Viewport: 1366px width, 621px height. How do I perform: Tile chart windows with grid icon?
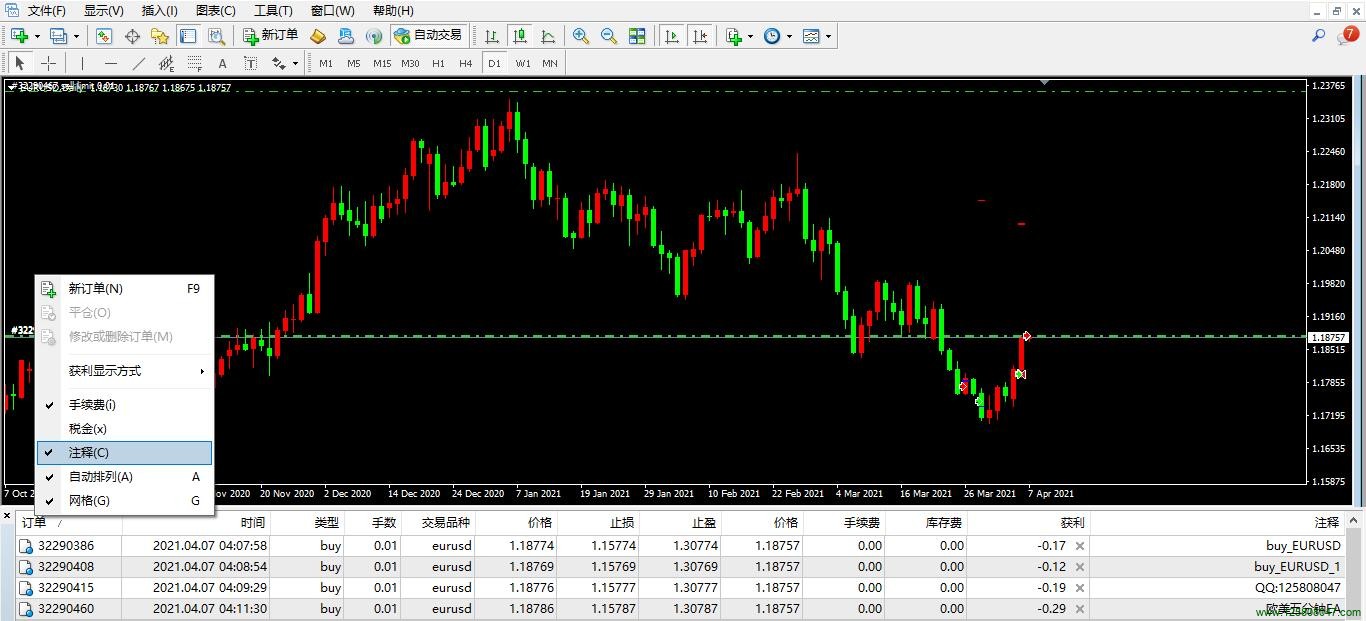click(637, 36)
